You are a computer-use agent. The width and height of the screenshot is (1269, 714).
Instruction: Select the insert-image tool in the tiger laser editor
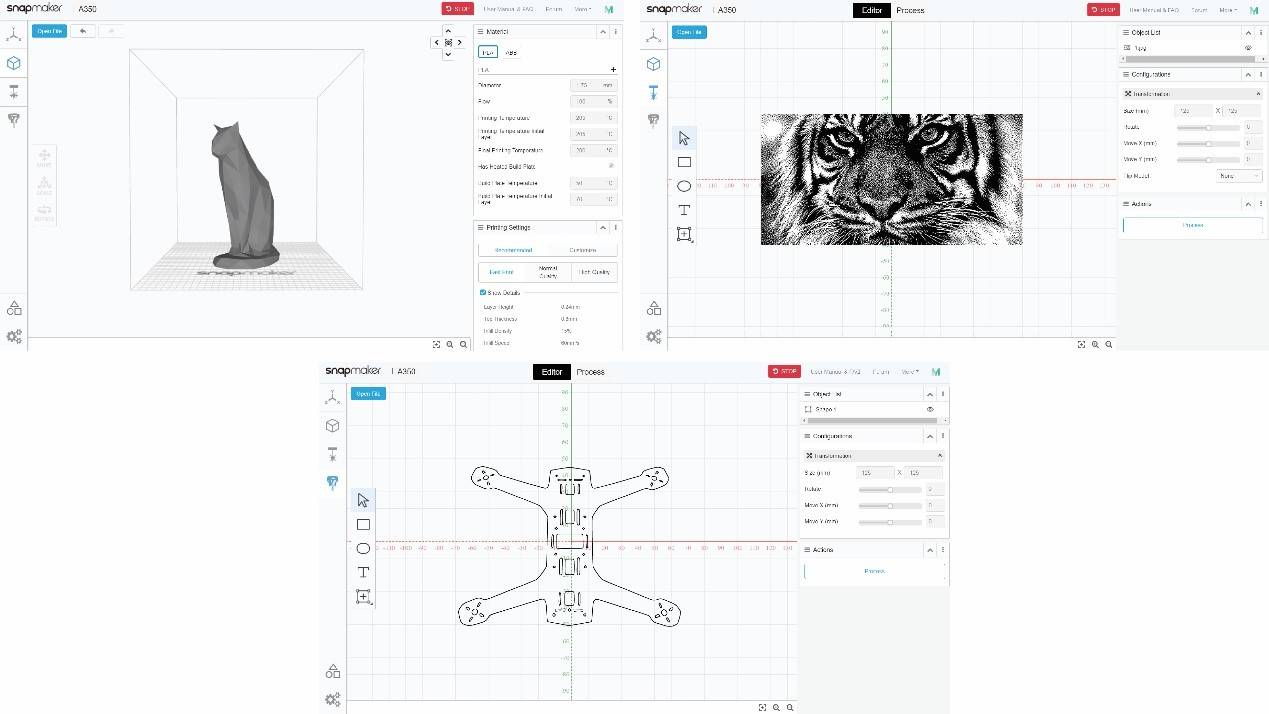(x=684, y=234)
